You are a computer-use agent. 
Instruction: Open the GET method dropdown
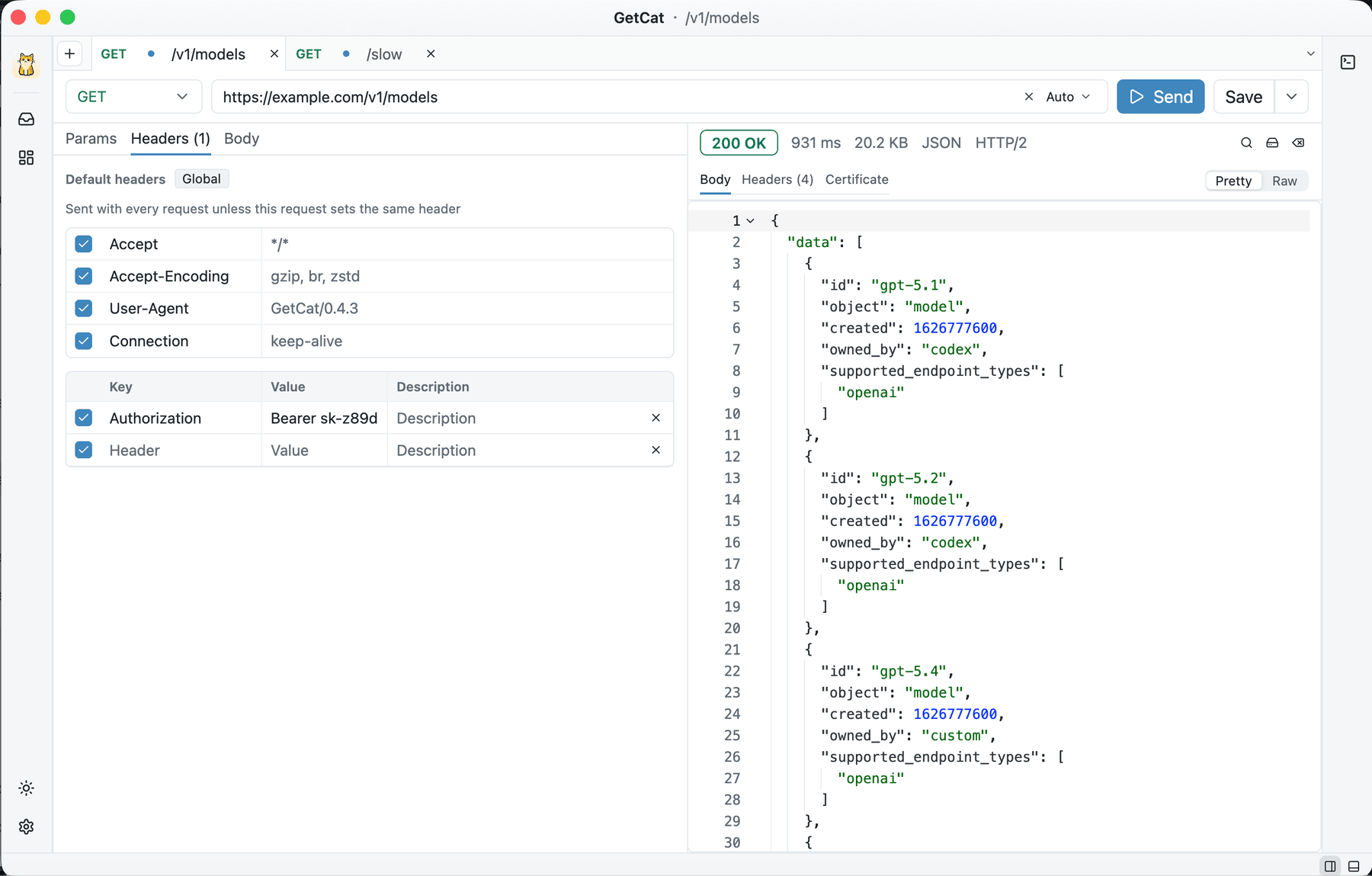(133, 97)
